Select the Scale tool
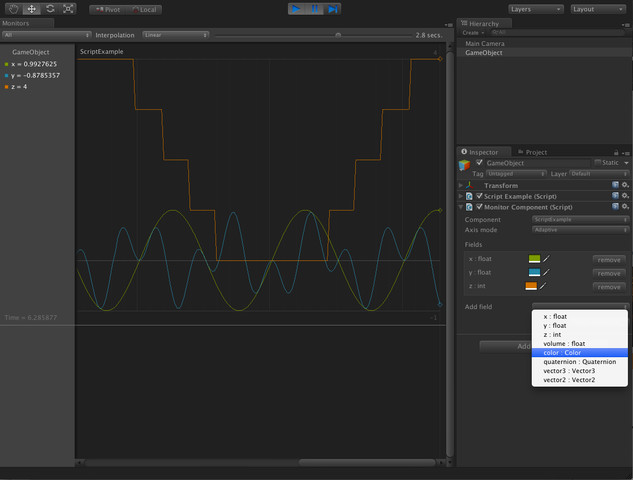Screen dimensions: 633x480 click(68, 9)
